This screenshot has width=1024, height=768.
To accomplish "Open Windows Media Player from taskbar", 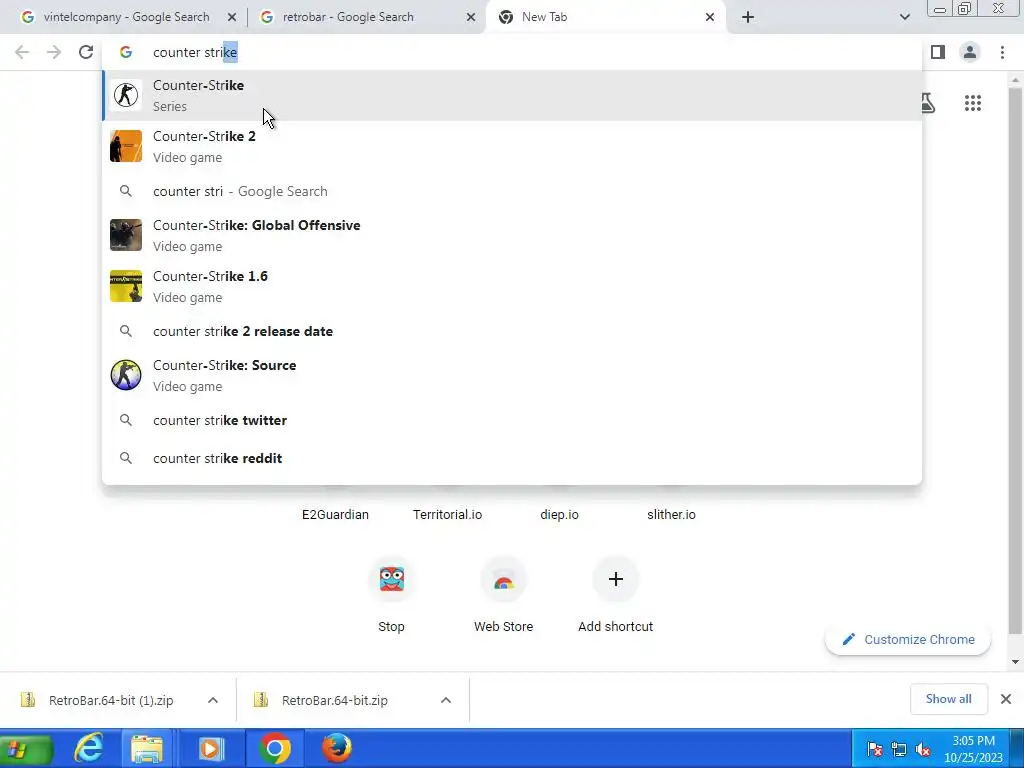I will pos(210,748).
